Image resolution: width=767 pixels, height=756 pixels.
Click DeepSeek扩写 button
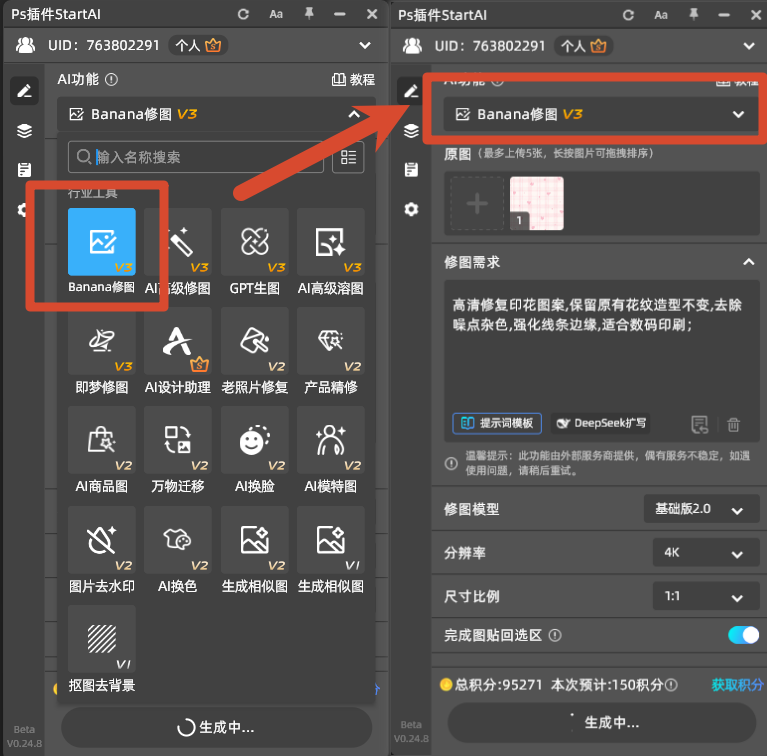602,423
